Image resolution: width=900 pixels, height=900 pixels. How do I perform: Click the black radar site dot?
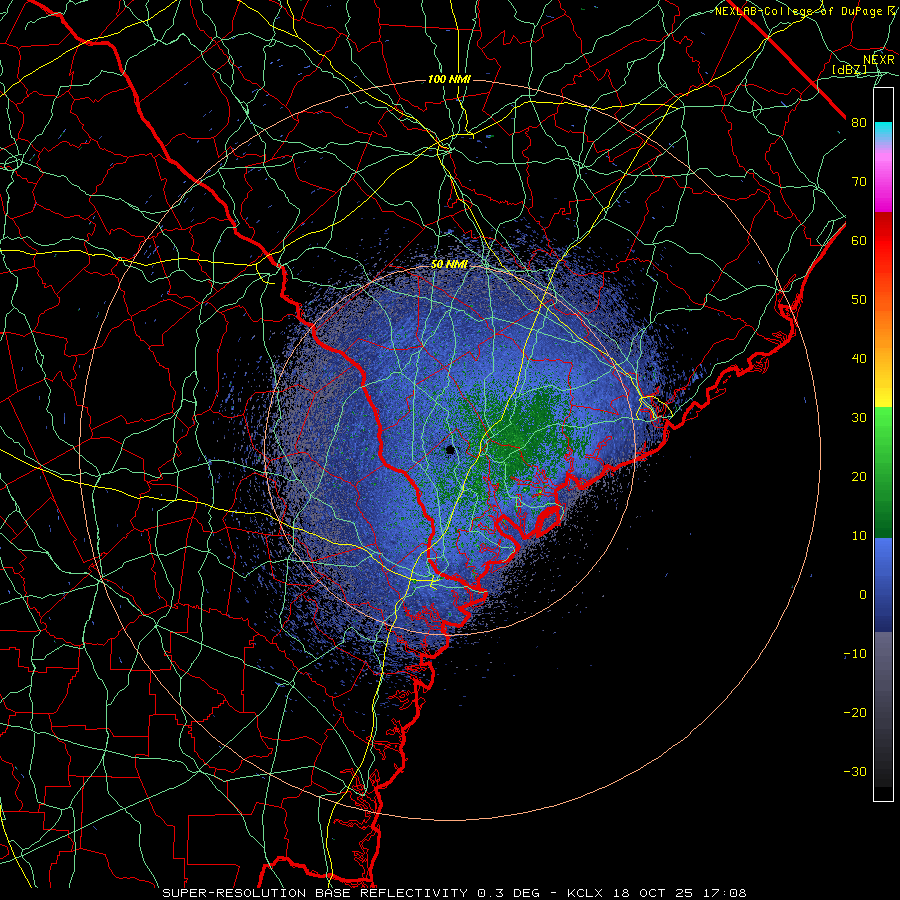(x=450, y=450)
